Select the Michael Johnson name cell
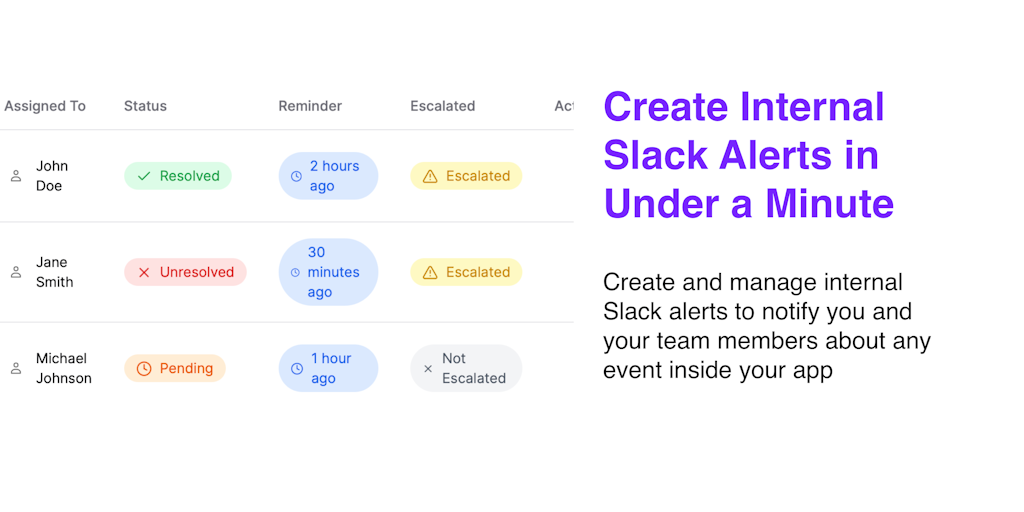 click(63, 368)
